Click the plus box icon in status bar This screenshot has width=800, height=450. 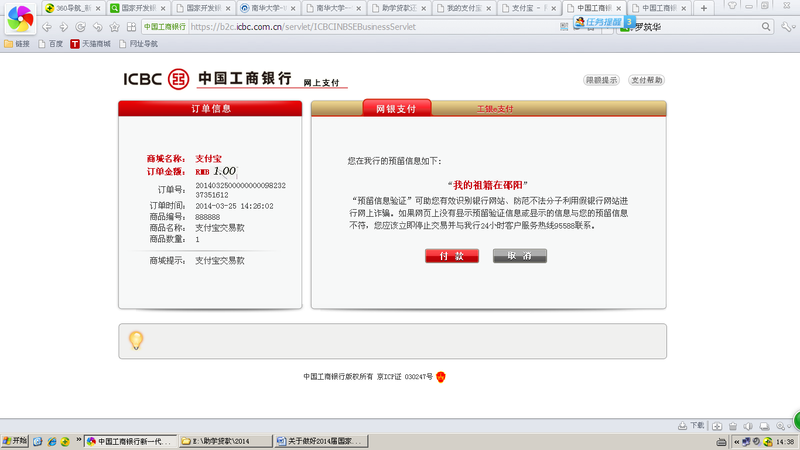point(717,426)
